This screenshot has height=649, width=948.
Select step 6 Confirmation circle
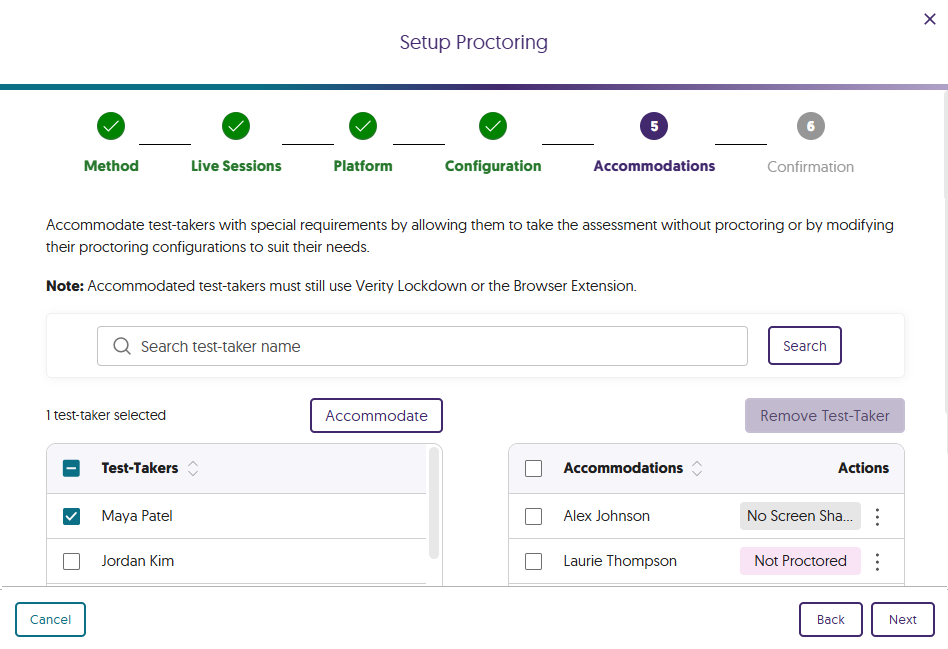tap(811, 126)
